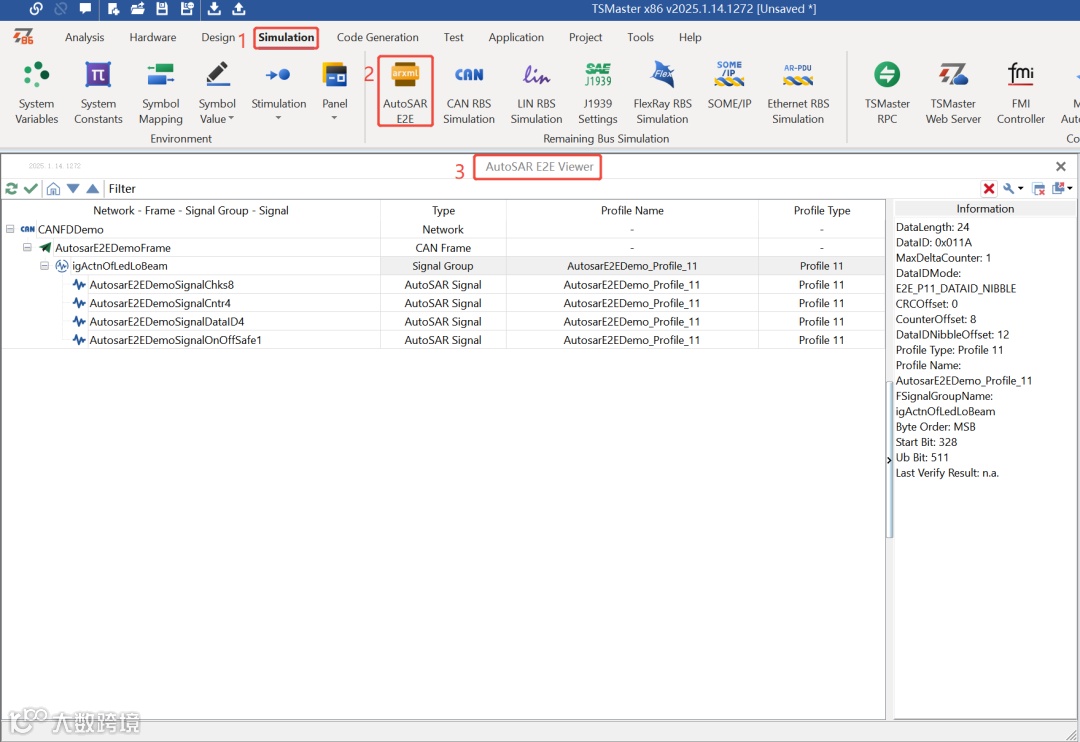
Task: Click the green checkmark verify icon
Action: (30, 188)
